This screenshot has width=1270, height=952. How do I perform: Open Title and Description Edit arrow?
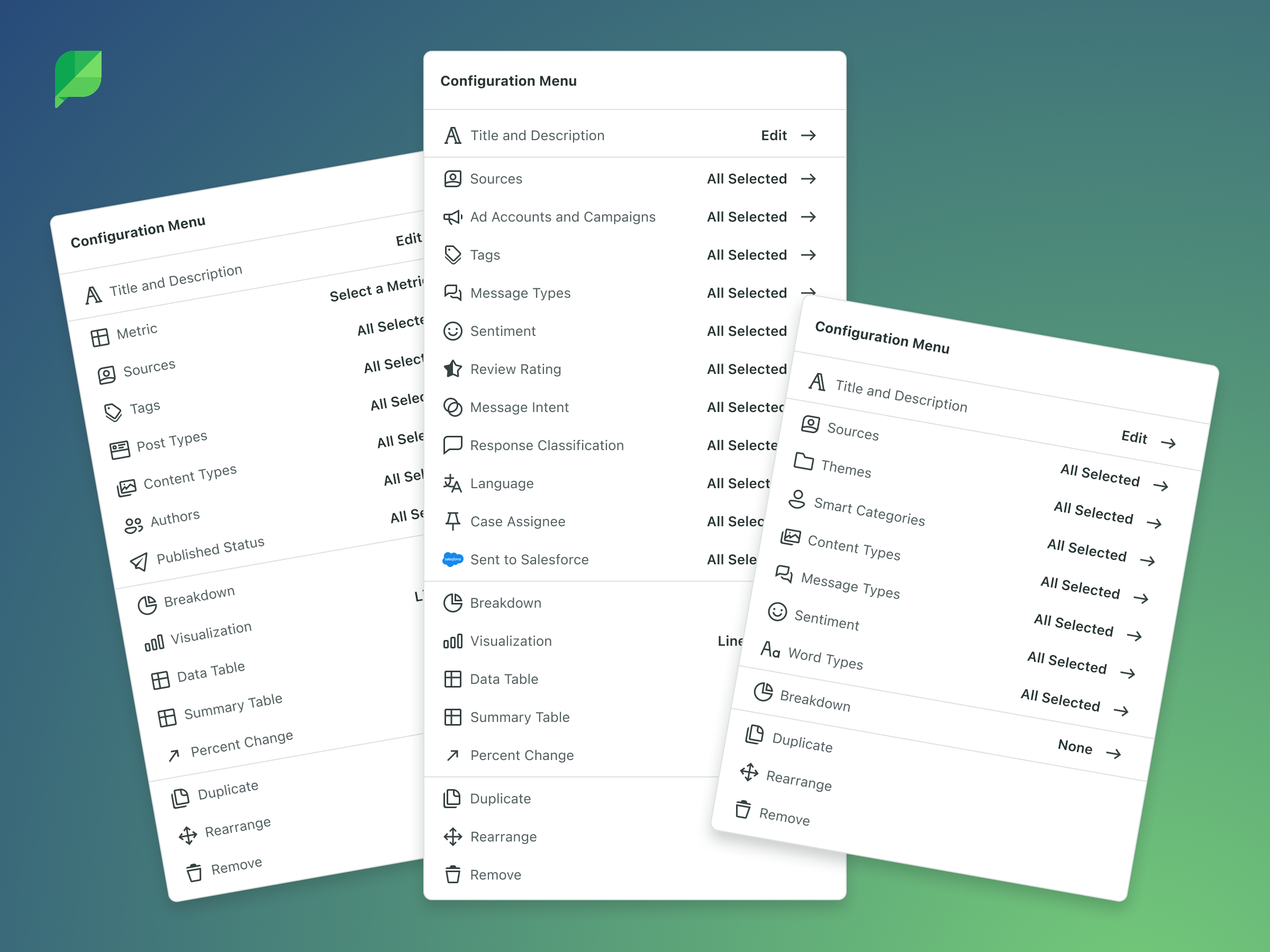click(809, 135)
